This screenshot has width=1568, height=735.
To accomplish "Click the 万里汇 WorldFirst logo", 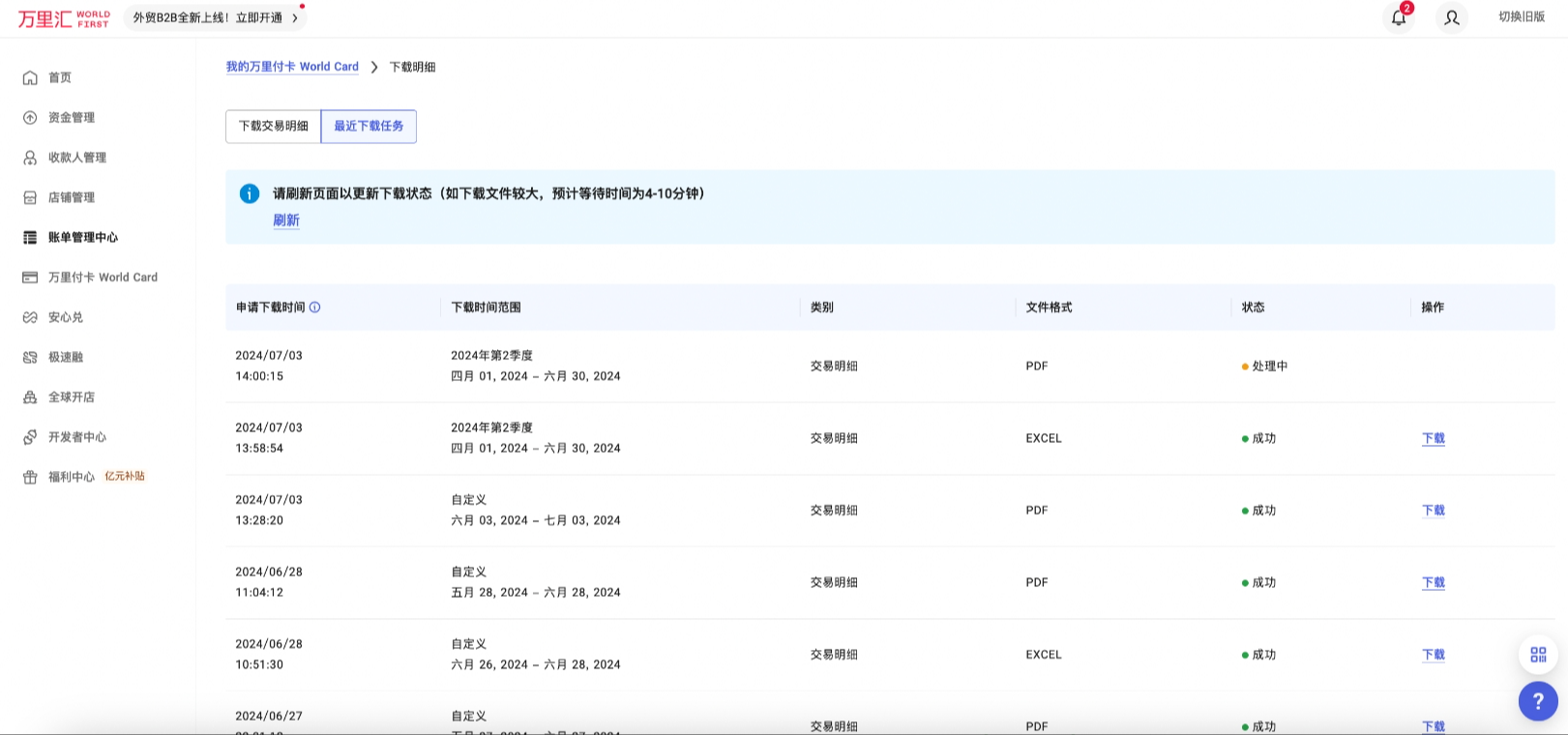I will [x=64, y=18].
